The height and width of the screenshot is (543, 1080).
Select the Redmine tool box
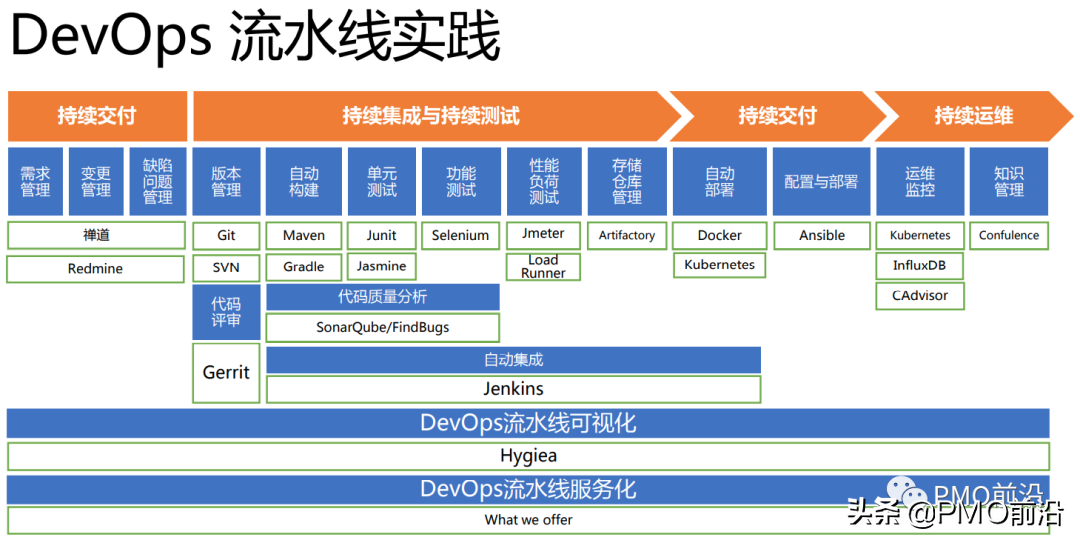coord(96,269)
